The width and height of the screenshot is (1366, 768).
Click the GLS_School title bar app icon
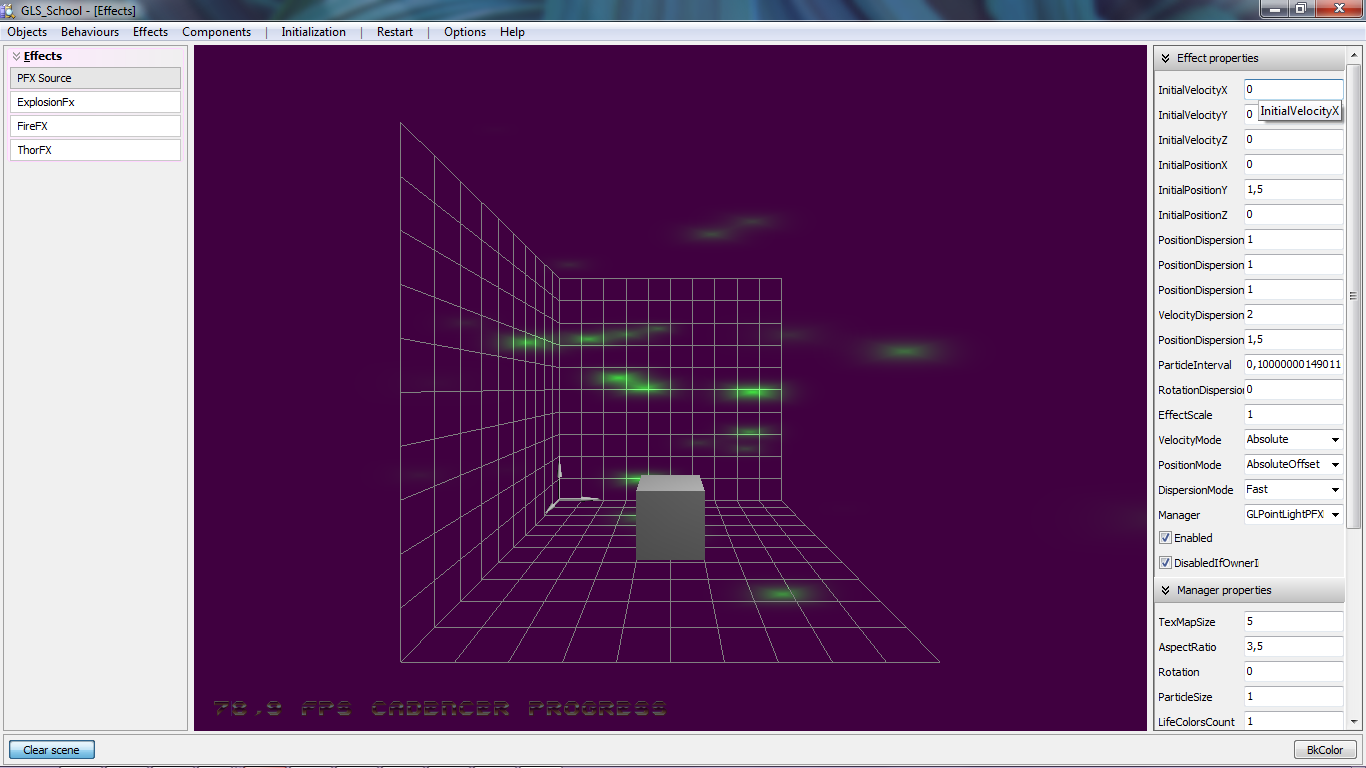[x=10, y=10]
